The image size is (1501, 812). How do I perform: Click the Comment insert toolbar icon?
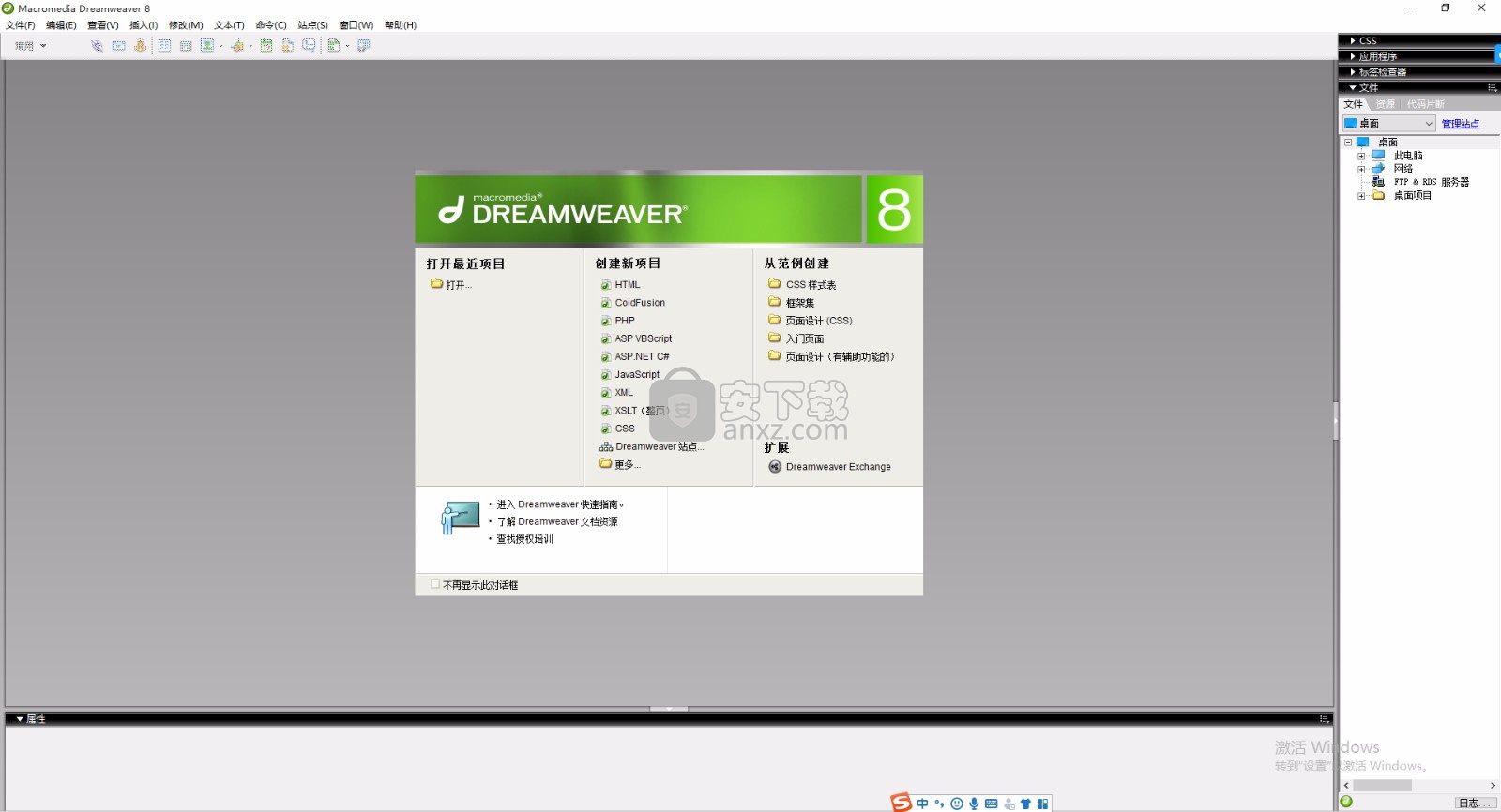(309, 46)
